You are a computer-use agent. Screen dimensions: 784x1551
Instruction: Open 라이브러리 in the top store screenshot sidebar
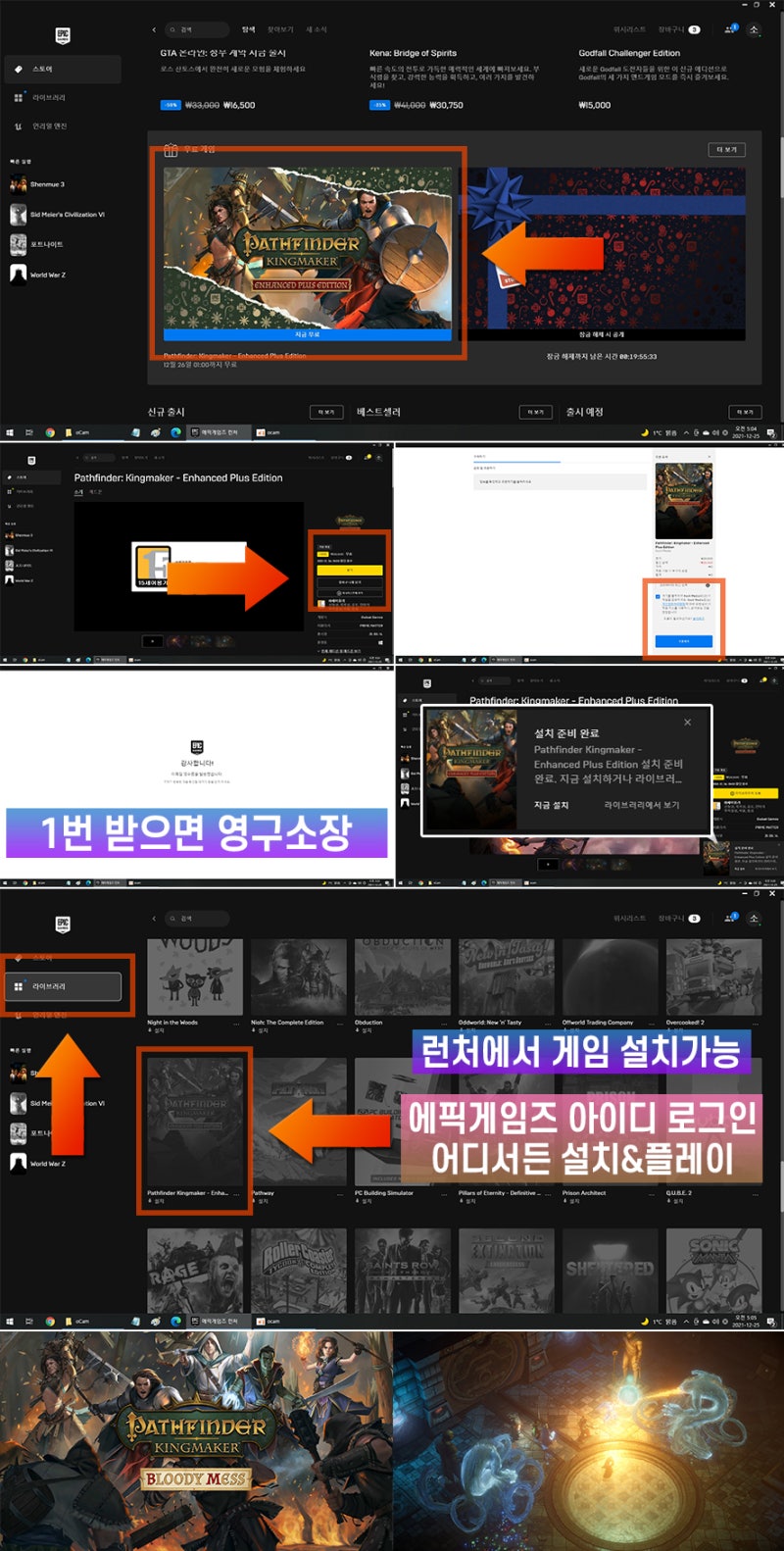pyautogui.click(x=63, y=98)
